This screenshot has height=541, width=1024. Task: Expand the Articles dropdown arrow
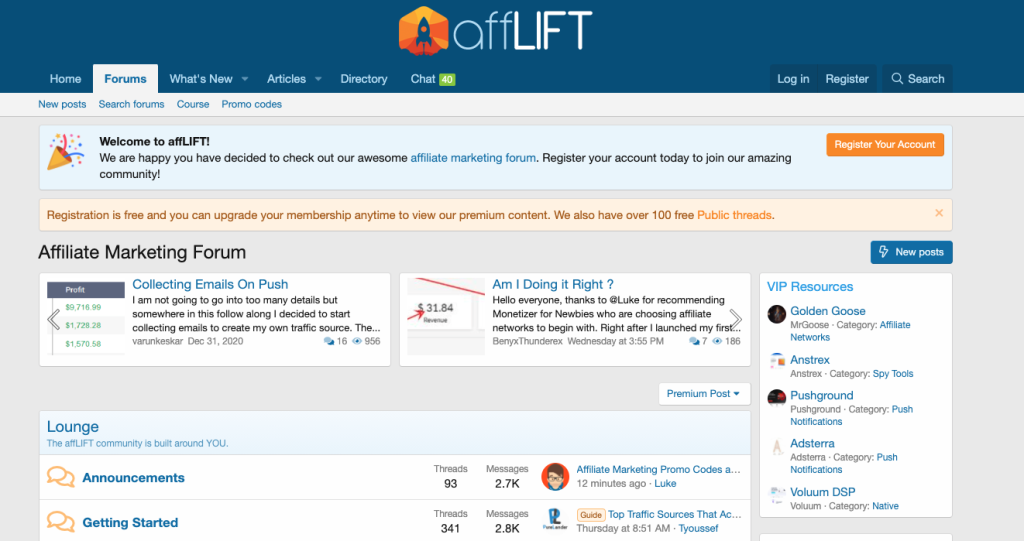point(318,79)
